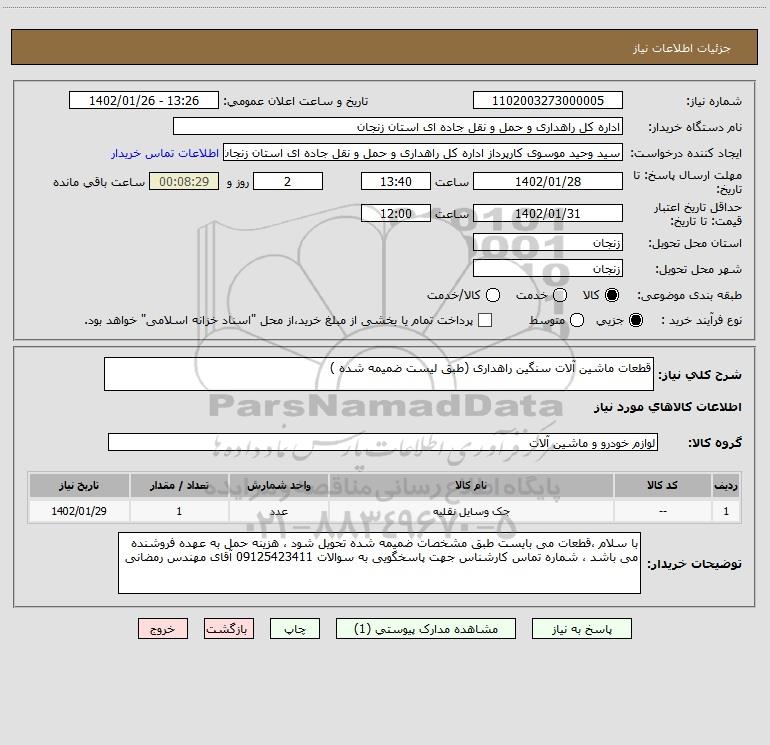The height and width of the screenshot is (745, 770).
Task: Click the buyer organization name field
Action: (398, 126)
